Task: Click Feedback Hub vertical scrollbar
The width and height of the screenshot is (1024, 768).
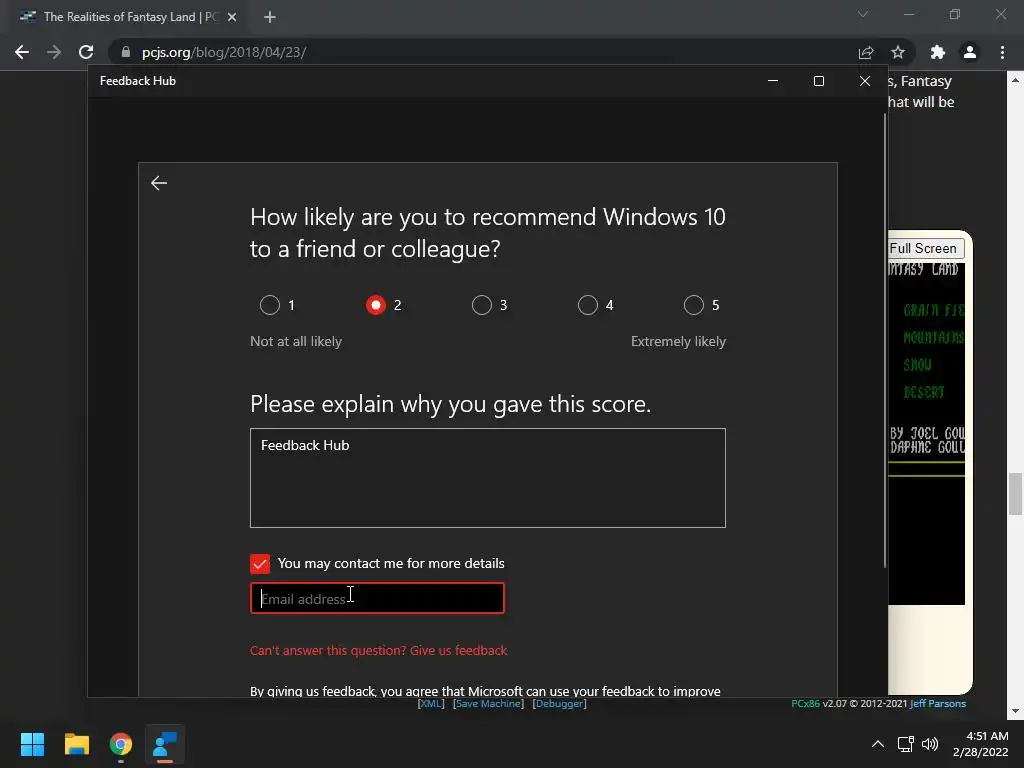Action: click(885, 340)
